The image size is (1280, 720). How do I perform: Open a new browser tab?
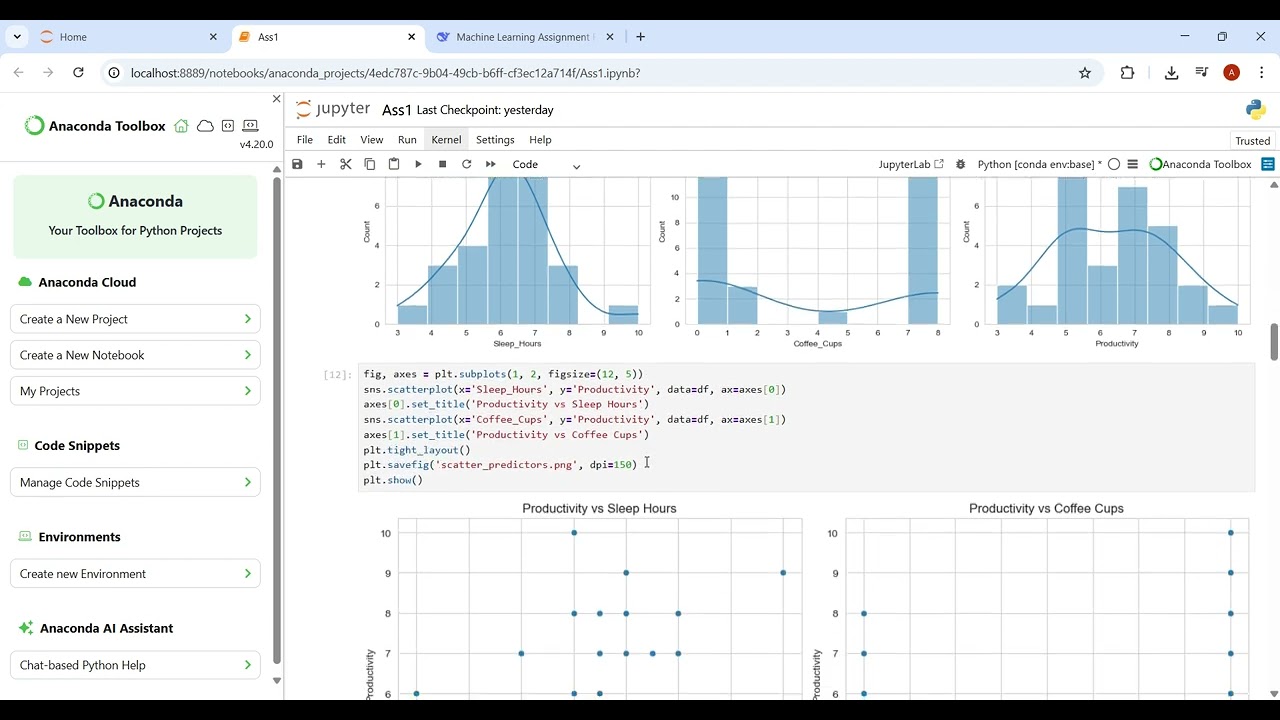[x=640, y=37]
